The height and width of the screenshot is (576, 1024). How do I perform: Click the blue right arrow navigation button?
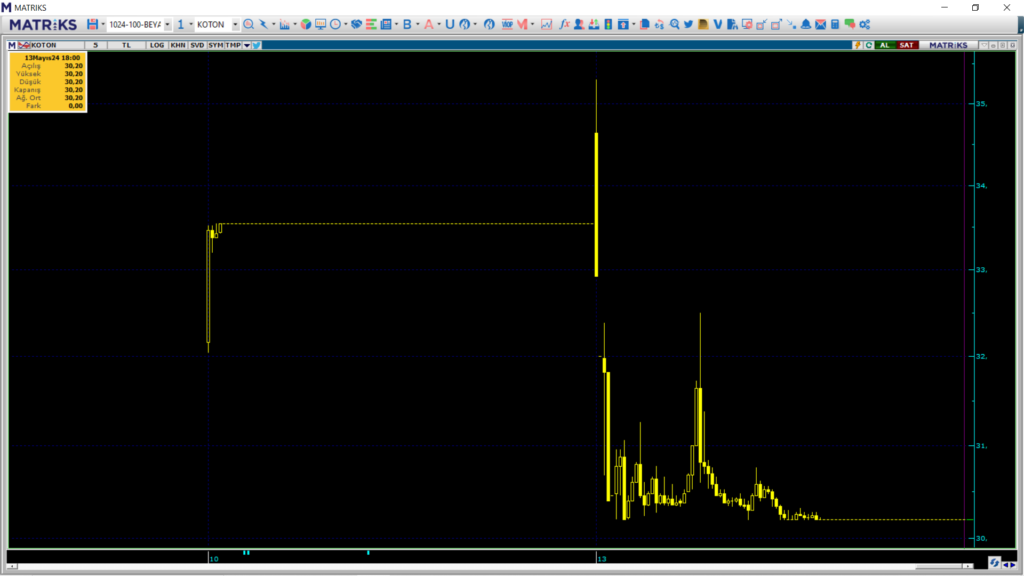(x=1013, y=565)
